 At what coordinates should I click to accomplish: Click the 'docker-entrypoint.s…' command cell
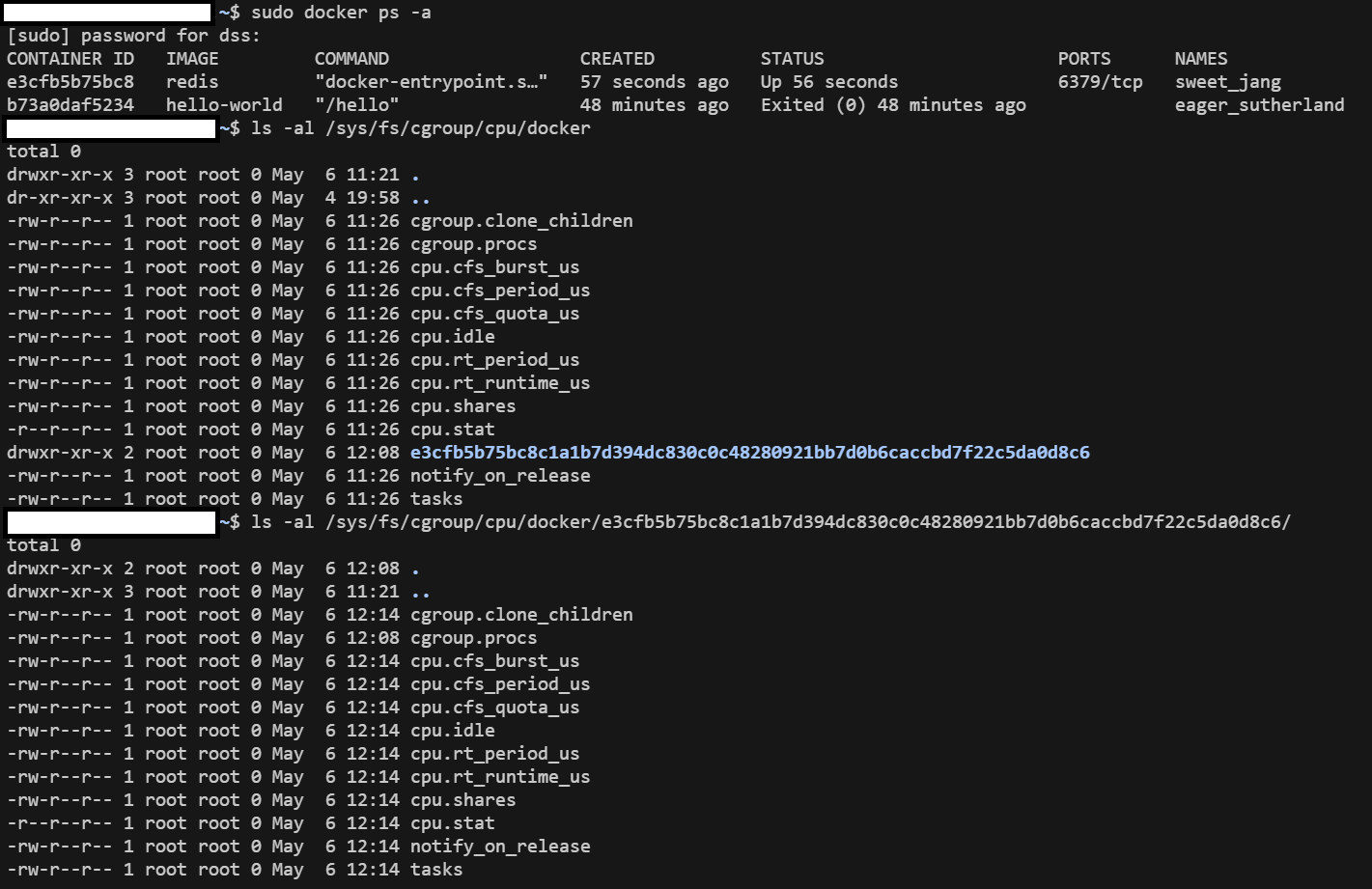tap(432, 82)
